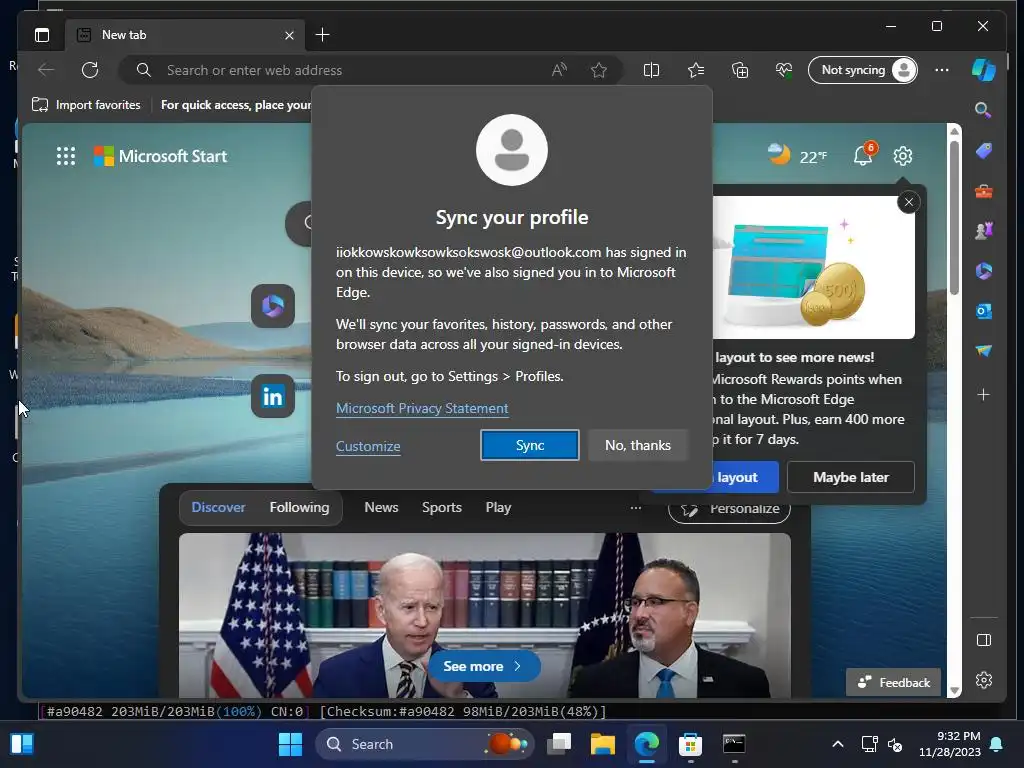Open Browser essentials heart icon

[784, 70]
